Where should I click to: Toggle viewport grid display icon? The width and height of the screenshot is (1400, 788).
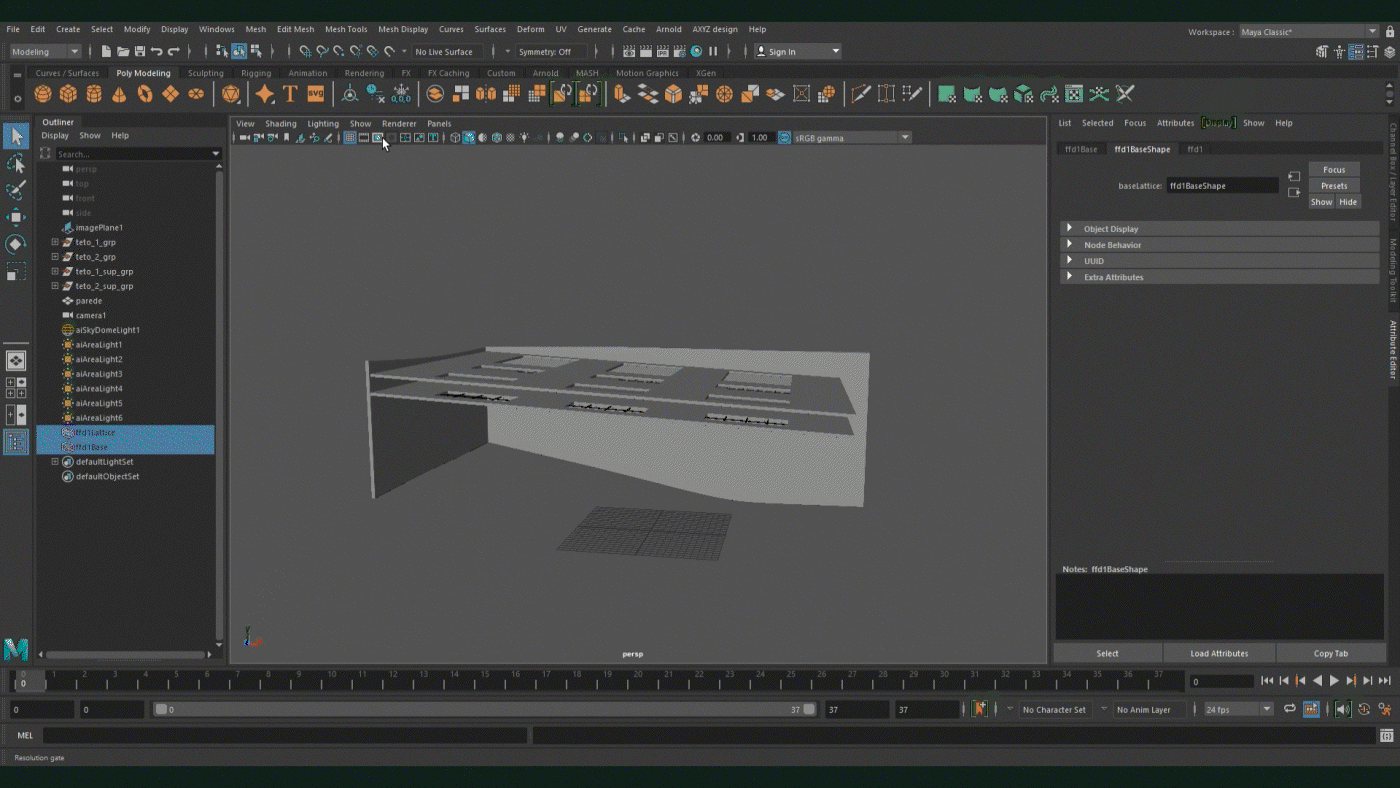tap(350, 138)
